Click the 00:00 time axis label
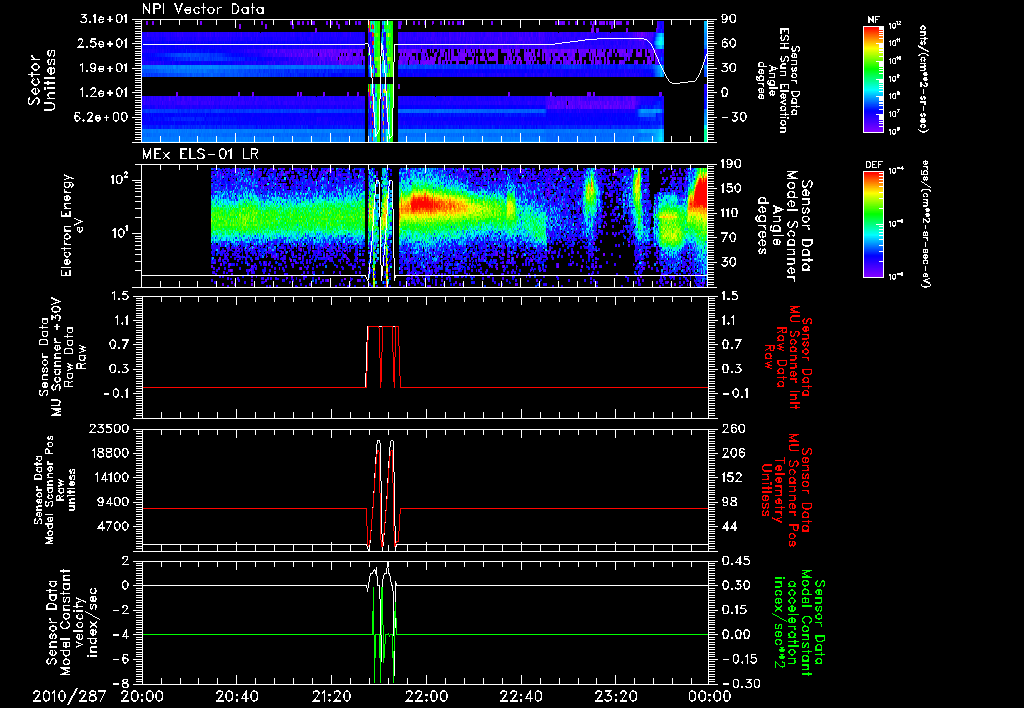Viewport: 1024px width, 708px height. [x=712, y=697]
